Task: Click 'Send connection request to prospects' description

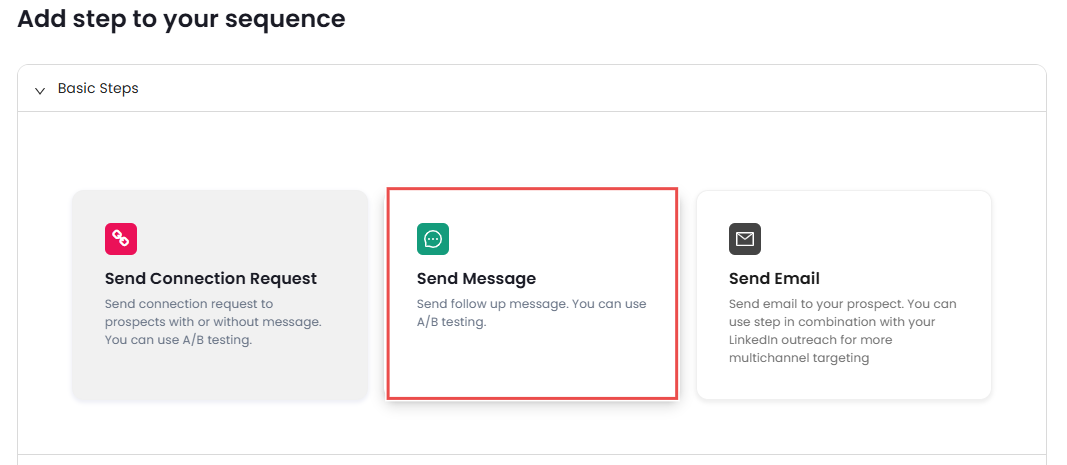Action: tap(213, 322)
